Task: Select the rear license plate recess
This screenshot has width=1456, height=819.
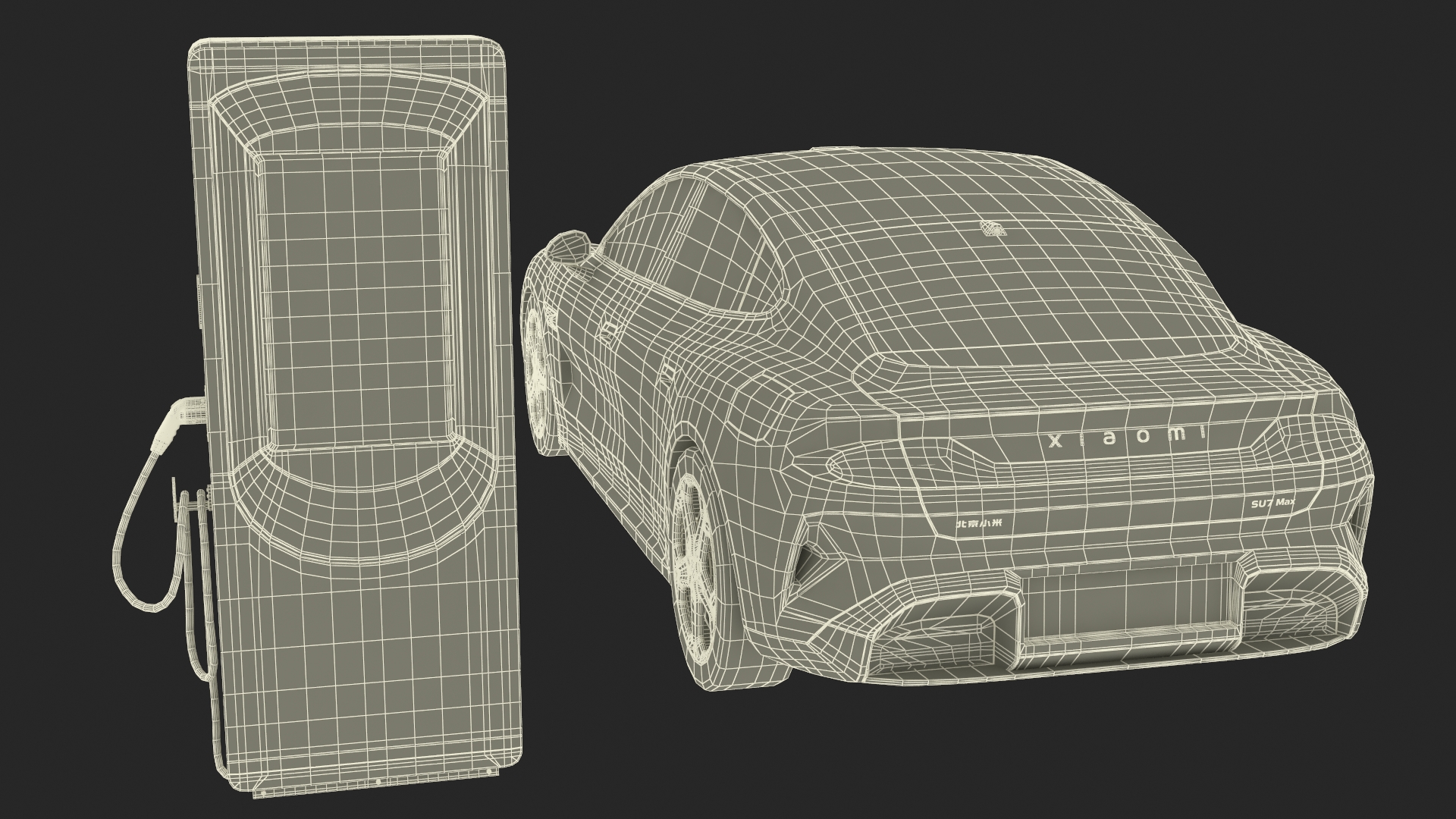Action: pyautogui.click(x=1126, y=604)
